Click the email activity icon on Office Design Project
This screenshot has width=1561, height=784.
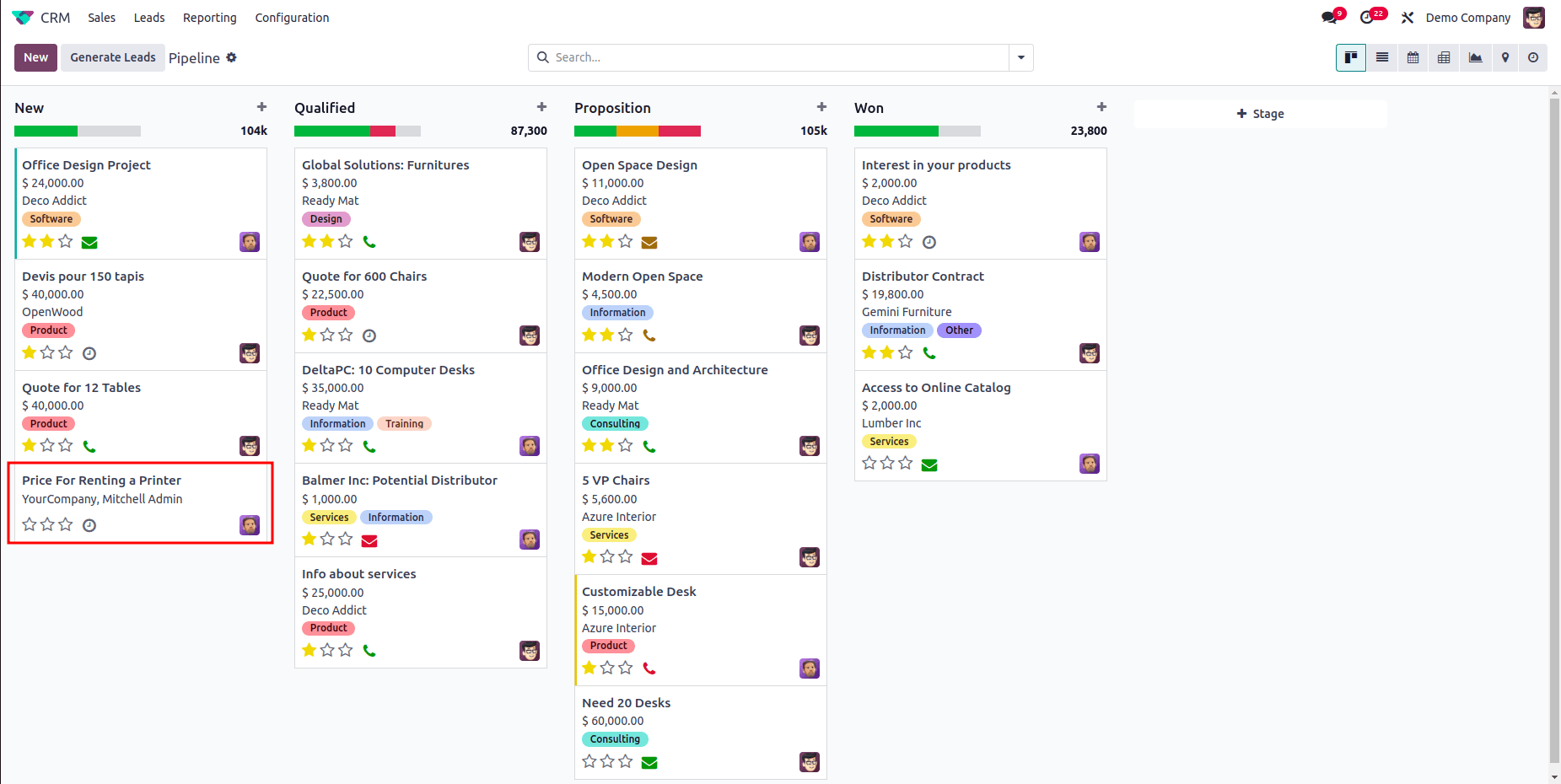(89, 243)
